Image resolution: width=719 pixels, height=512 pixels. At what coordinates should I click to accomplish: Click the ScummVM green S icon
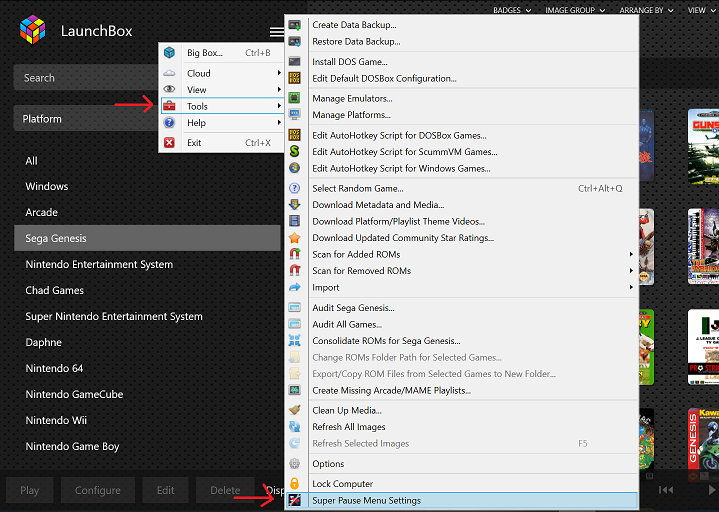(294, 151)
